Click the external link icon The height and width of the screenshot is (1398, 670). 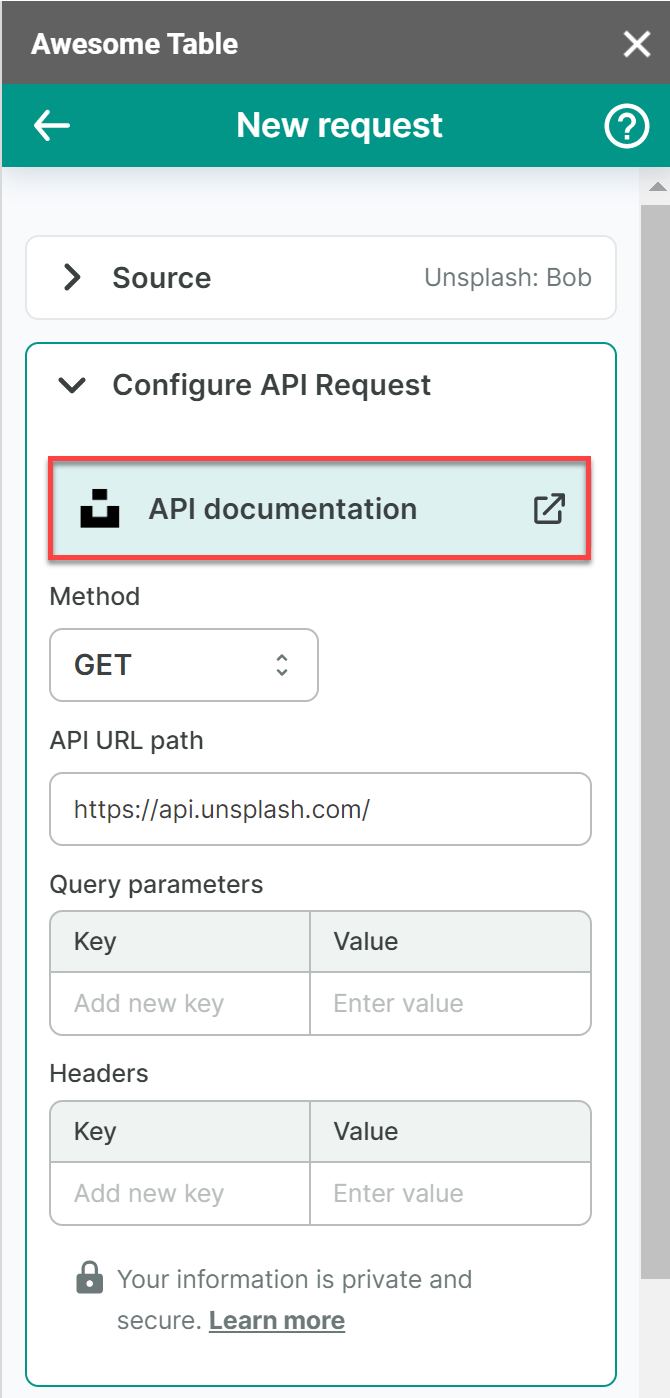549,509
